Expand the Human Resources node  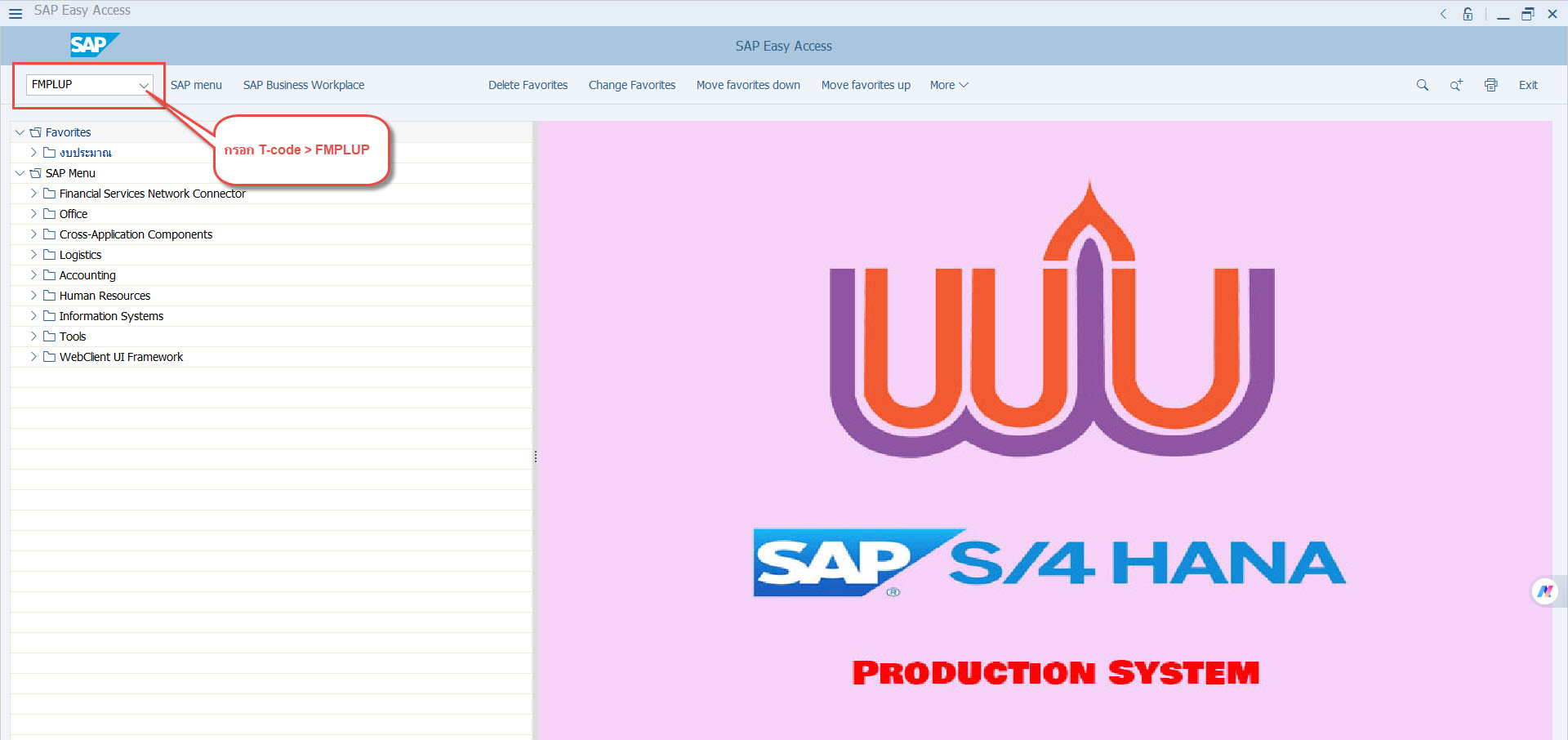pyautogui.click(x=33, y=296)
